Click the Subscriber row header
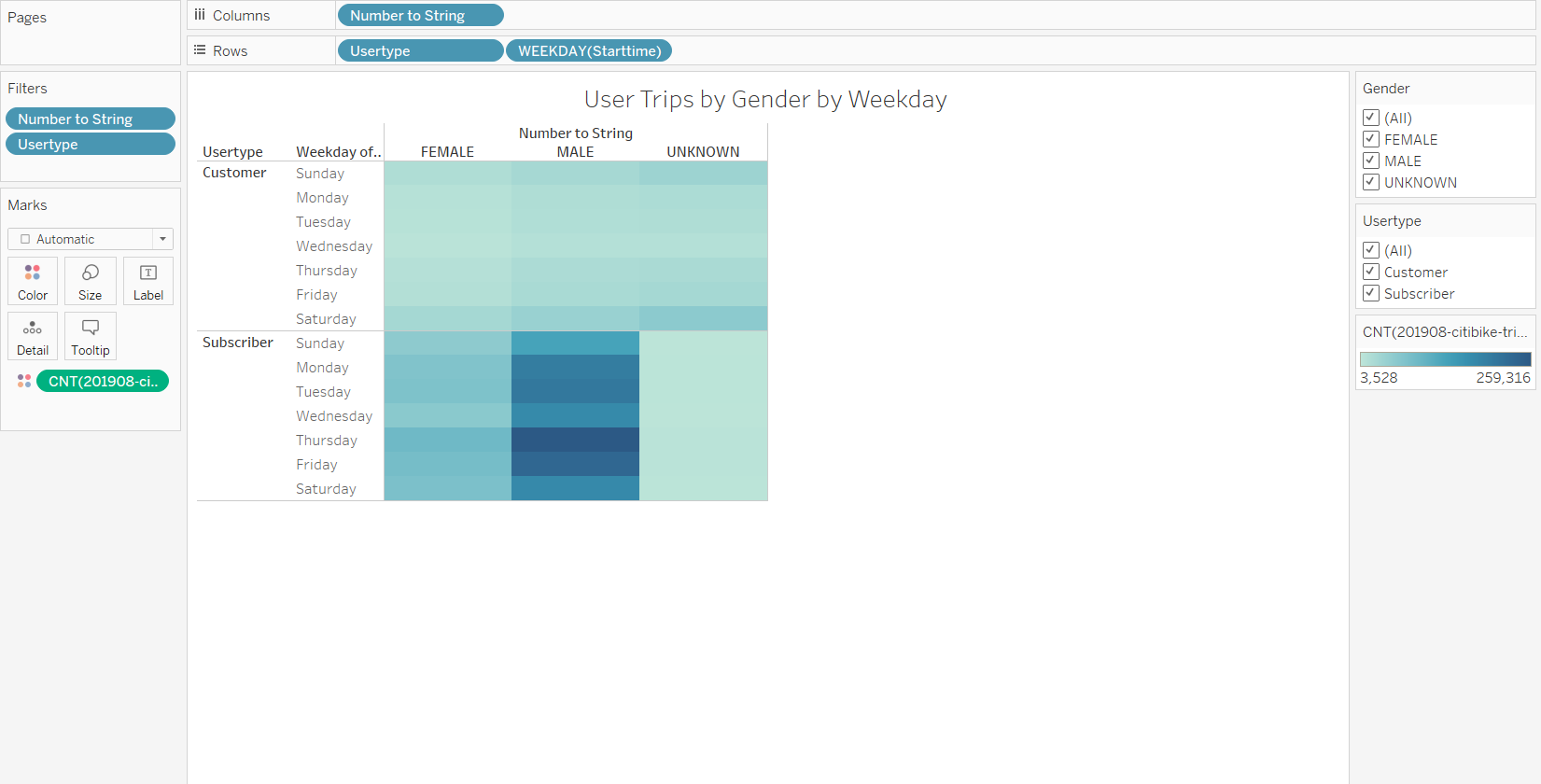This screenshot has width=1541, height=784. tap(238, 343)
